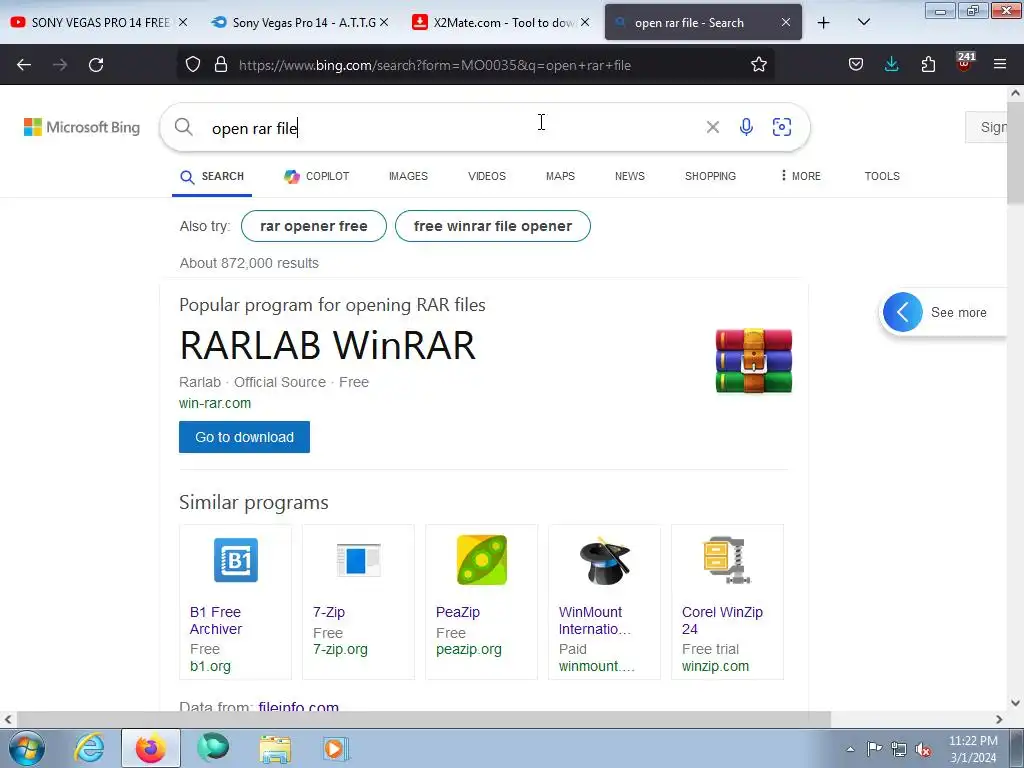Screen dimensions: 1024x768
Task: Click the Go to download button
Action: [244, 437]
